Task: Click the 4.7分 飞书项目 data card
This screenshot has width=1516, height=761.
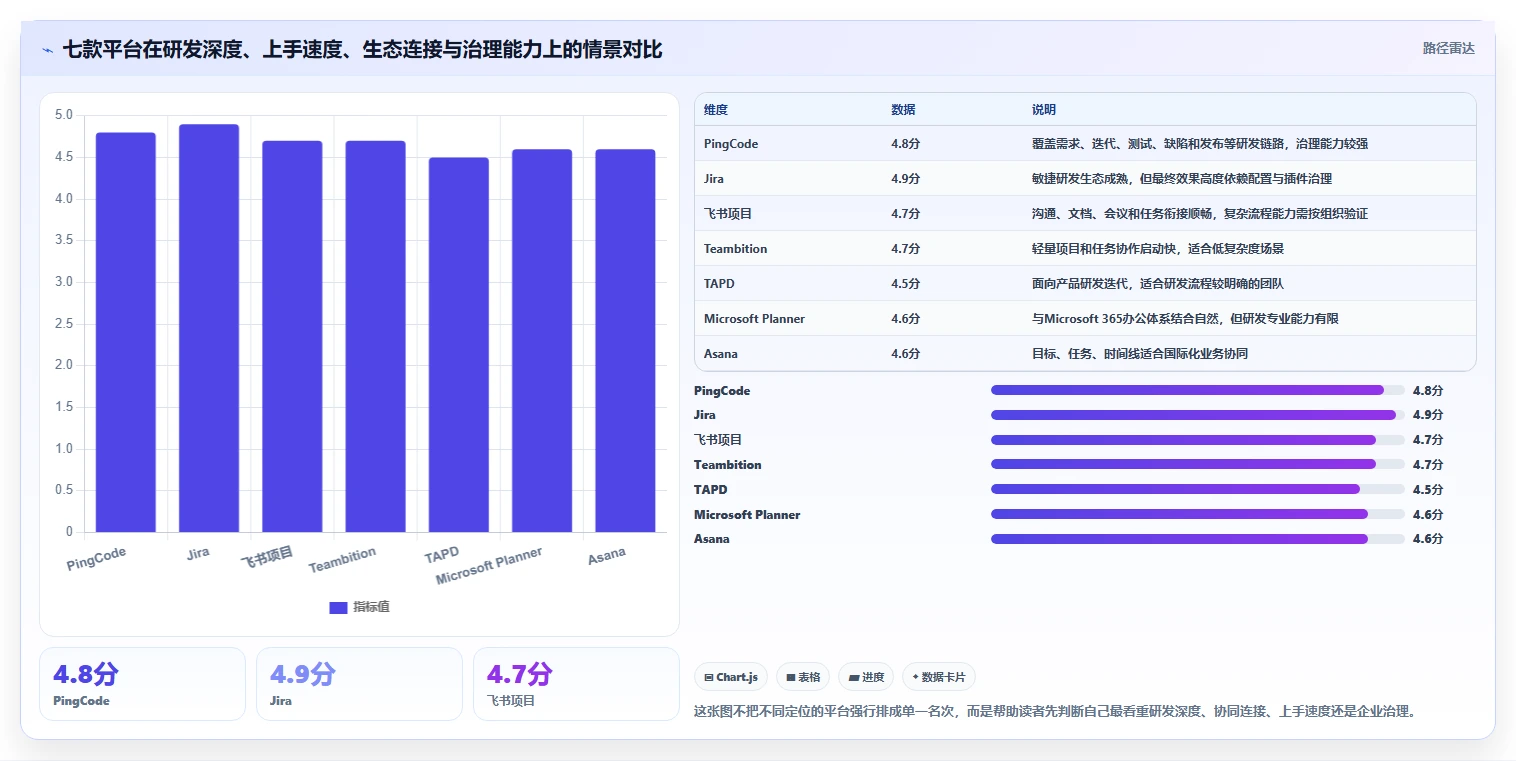Action: click(x=576, y=684)
